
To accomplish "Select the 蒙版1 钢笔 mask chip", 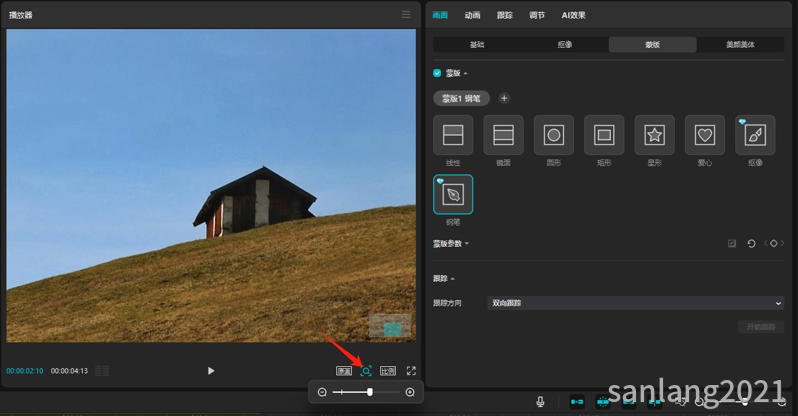I will click(x=461, y=98).
